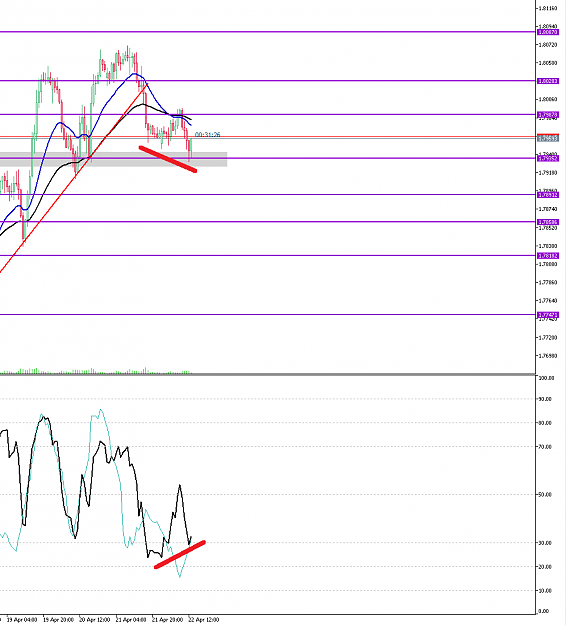The image size is (566, 625).
Task: Click the purple 1.79352 price level label
Action: point(548,158)
